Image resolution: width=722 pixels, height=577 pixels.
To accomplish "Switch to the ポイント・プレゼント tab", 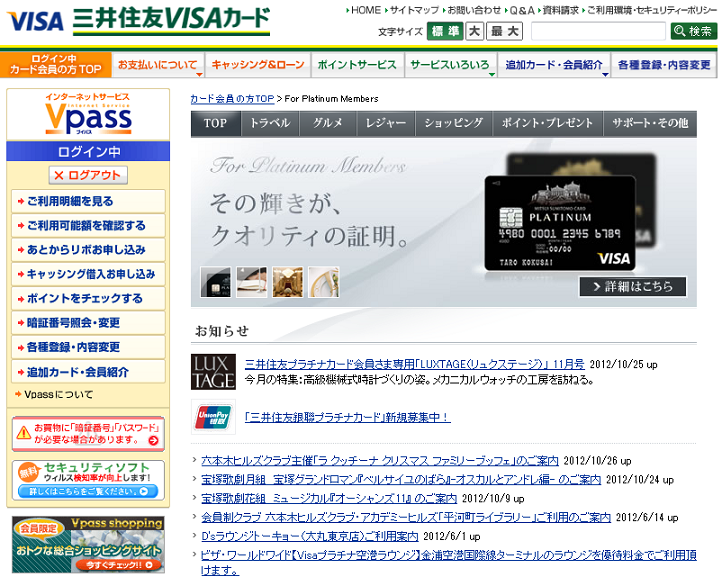I will pyautogui.click(x=547, y=123).
